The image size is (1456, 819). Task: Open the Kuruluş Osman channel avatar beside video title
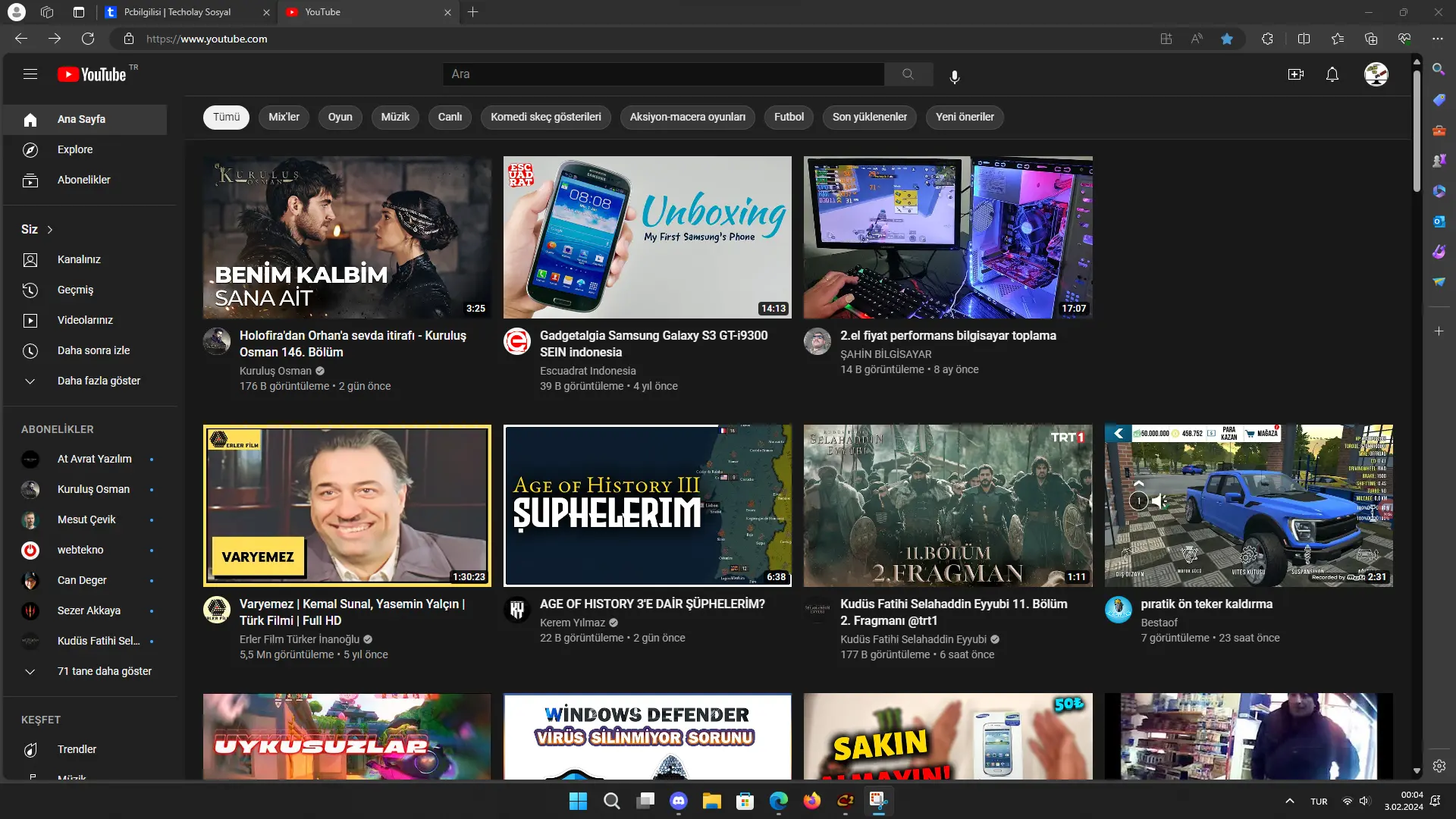click(x=217, y=341)
